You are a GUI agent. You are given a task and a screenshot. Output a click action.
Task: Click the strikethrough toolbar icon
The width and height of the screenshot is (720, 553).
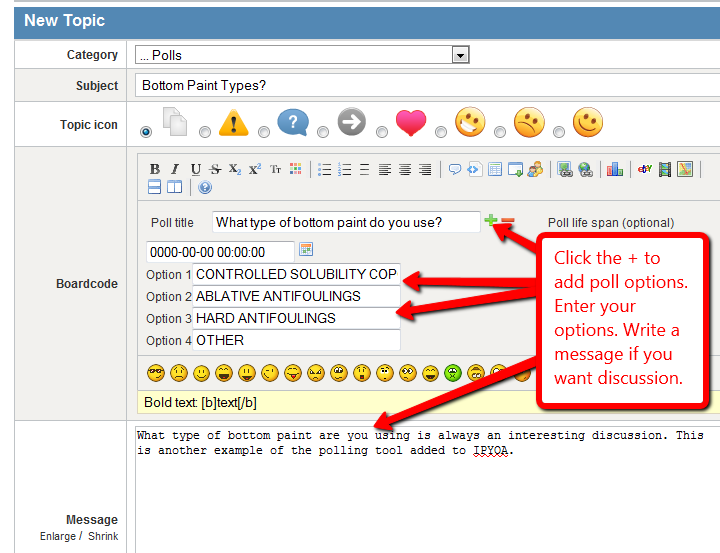tap(215, 169)
